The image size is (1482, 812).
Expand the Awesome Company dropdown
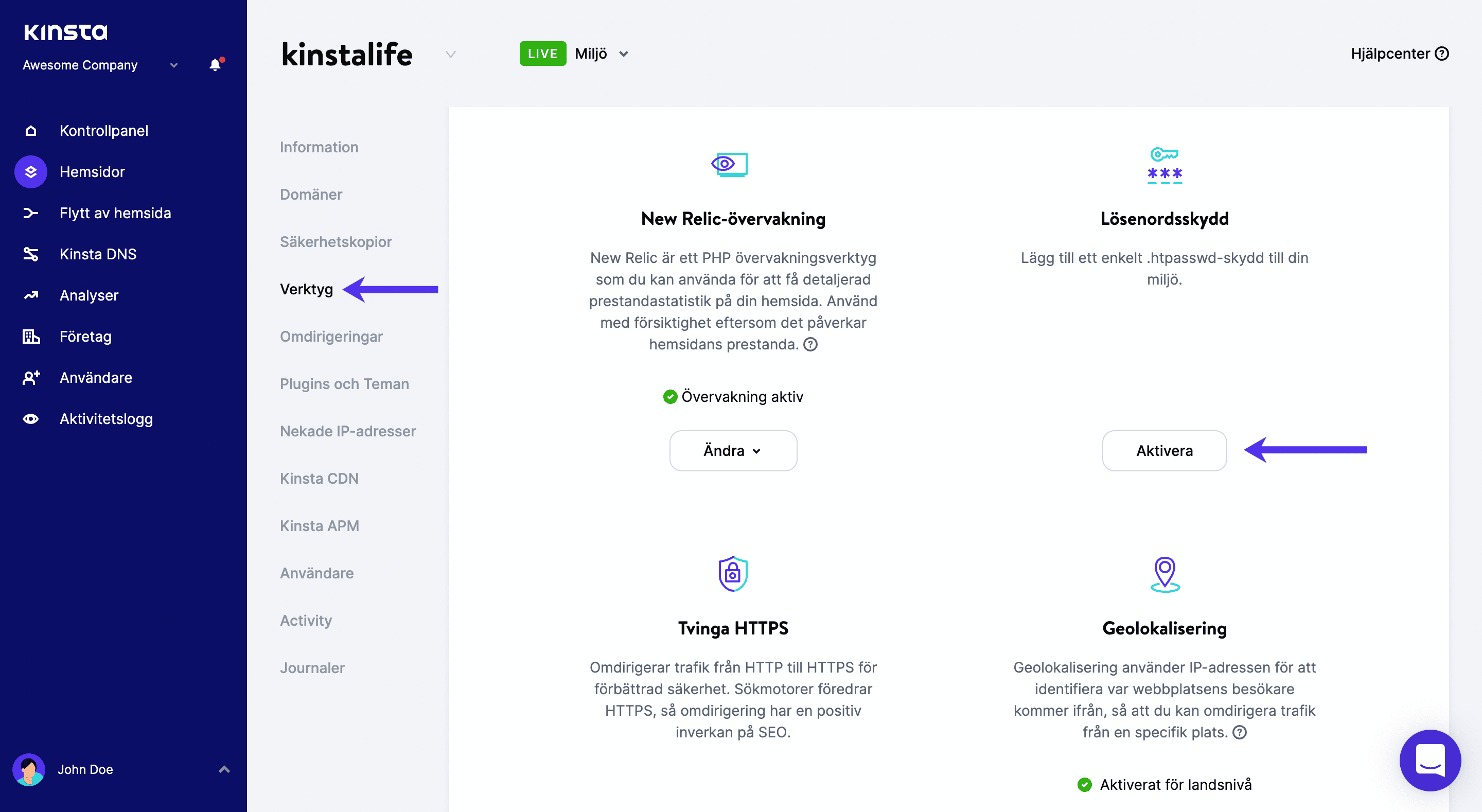(174, 65)
